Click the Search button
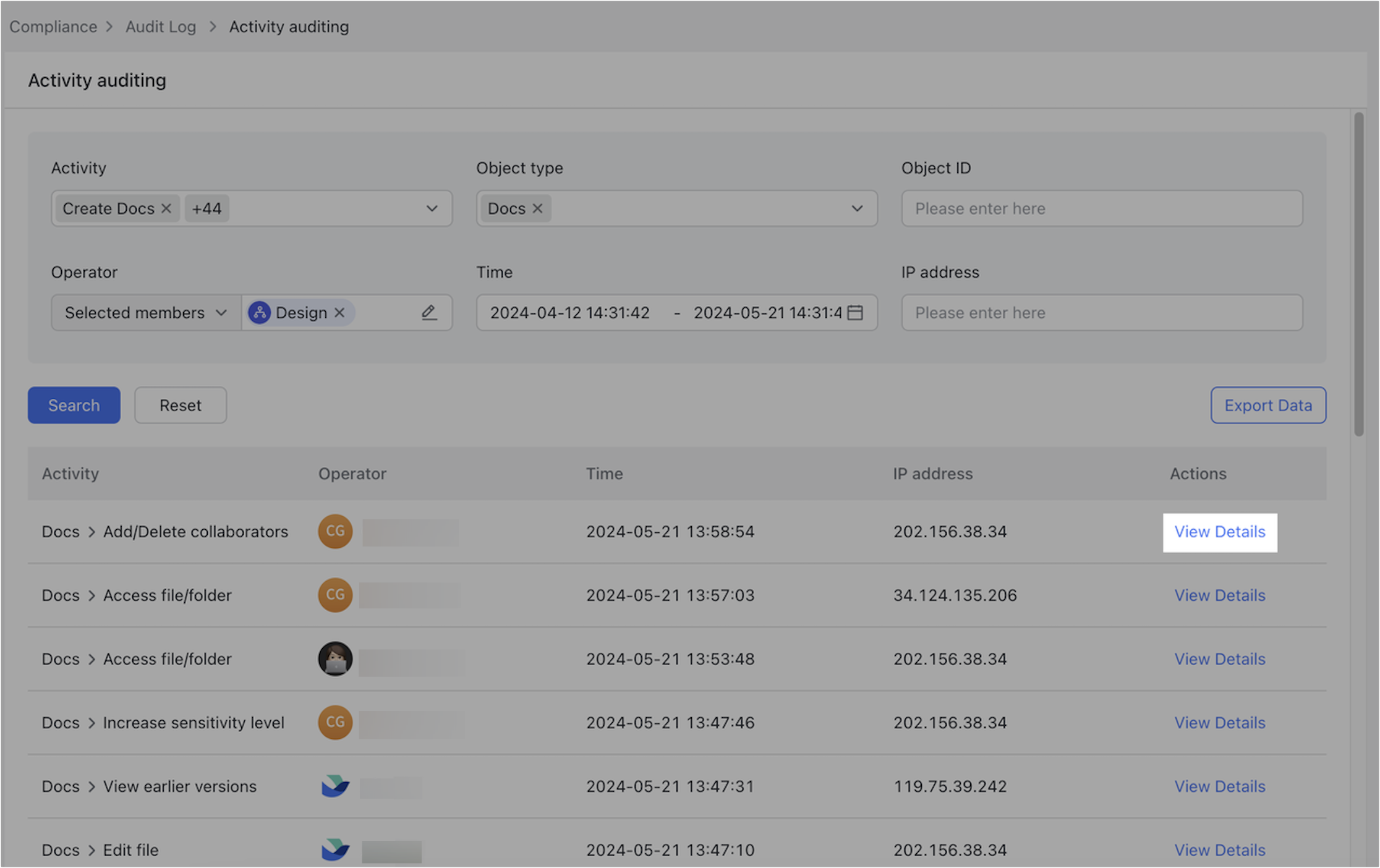The width and height of the screenshot is (1380, 868). (74, 405)
